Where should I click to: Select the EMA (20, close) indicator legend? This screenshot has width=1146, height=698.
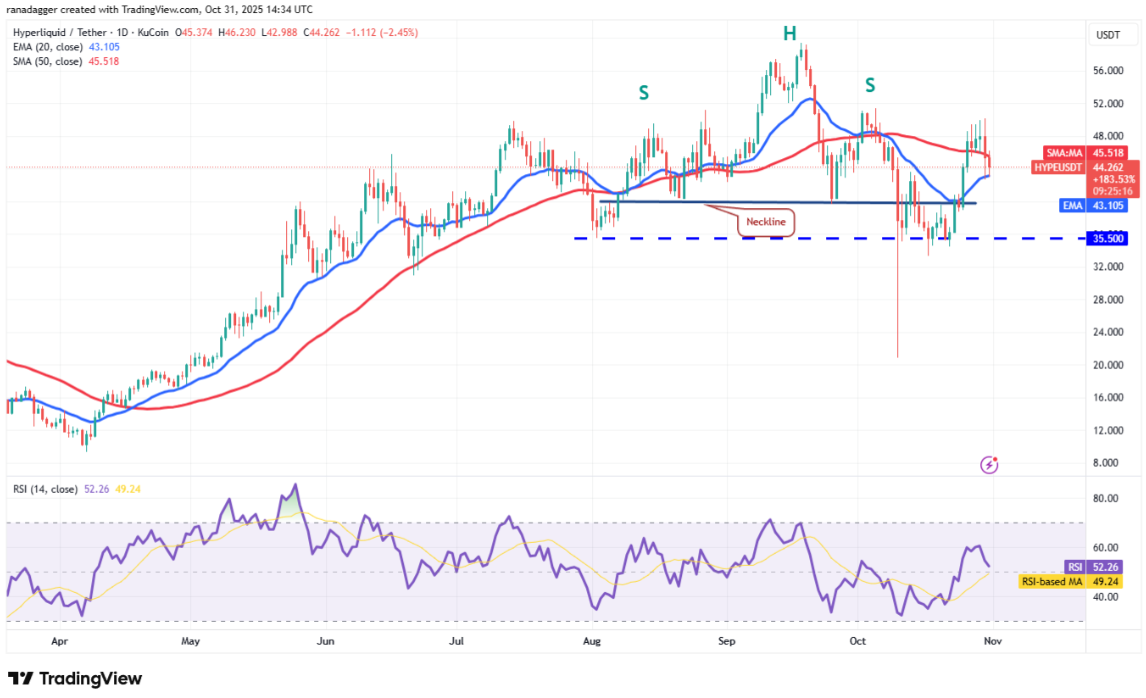[62, 46]
